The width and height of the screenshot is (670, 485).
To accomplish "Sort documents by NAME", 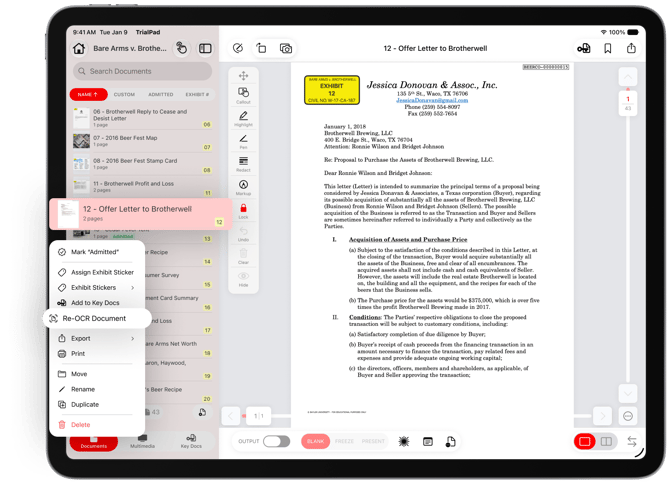I will [88, 94].
